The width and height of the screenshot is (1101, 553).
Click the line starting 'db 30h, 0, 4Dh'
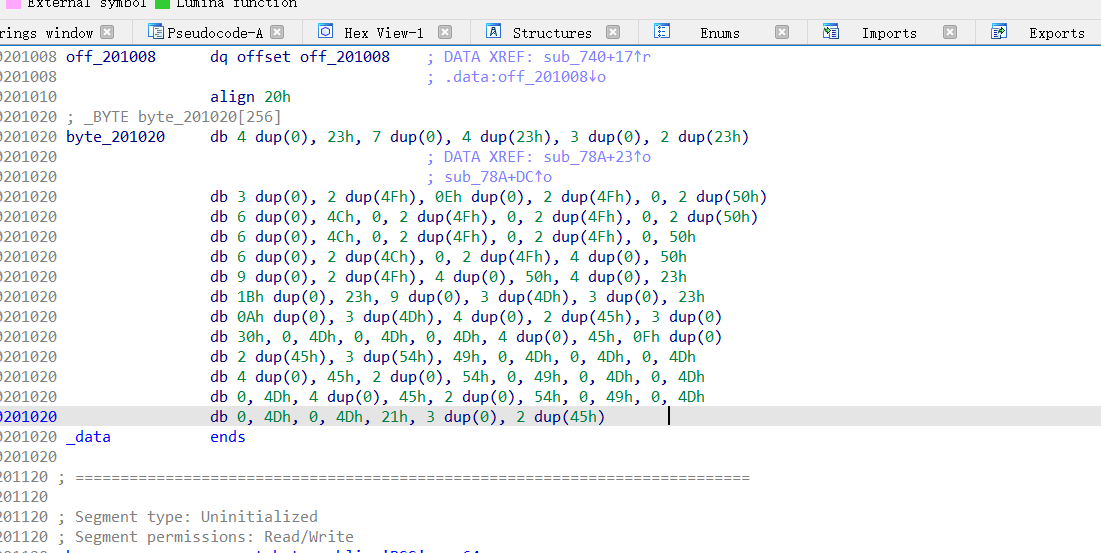[466, 338]
